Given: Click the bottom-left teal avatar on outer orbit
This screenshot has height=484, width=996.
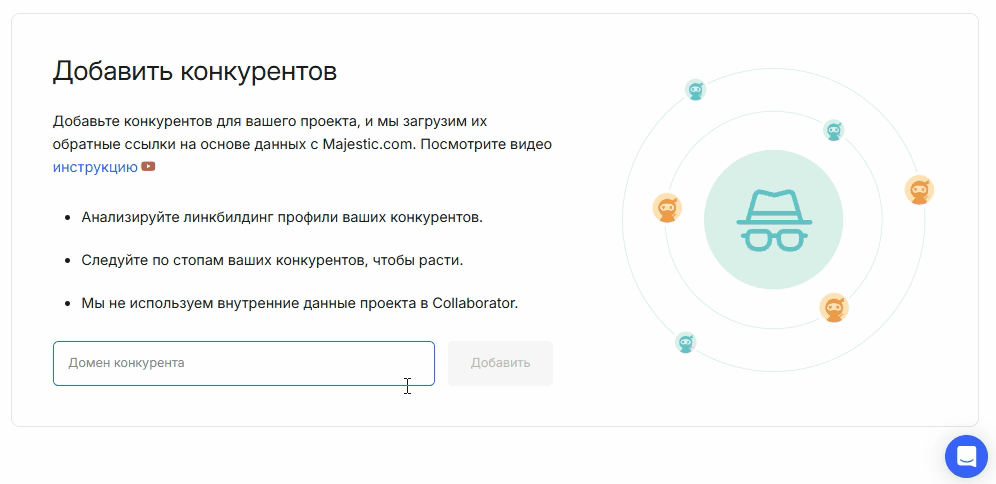Looking at the screenshot, I should (686, 343).
